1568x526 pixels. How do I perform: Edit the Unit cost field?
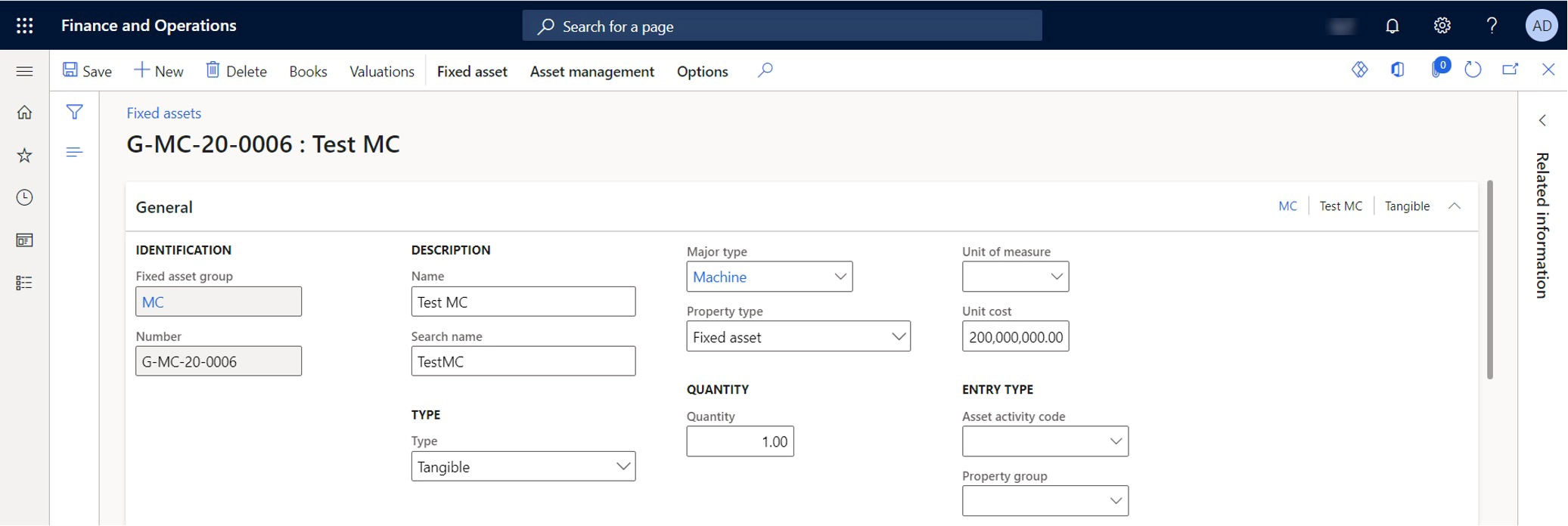click(1015, 336)
